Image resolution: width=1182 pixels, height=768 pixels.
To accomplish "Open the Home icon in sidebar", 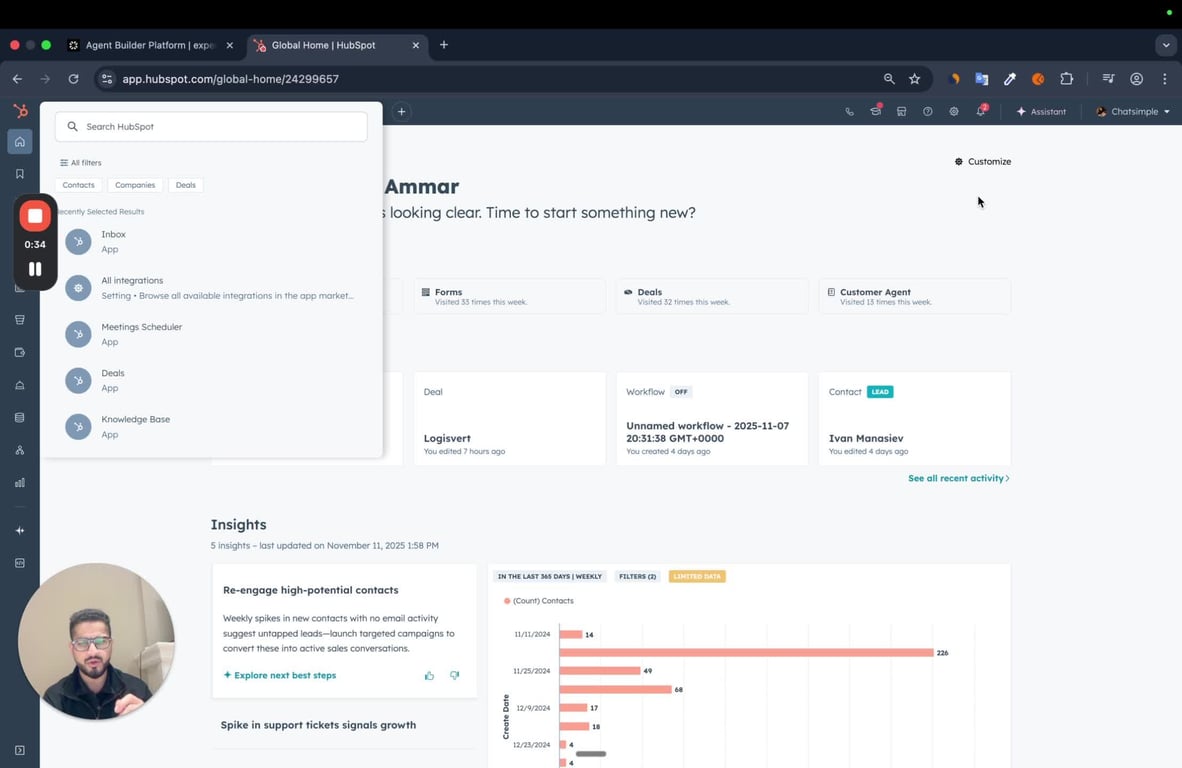I will pos(20,142).
